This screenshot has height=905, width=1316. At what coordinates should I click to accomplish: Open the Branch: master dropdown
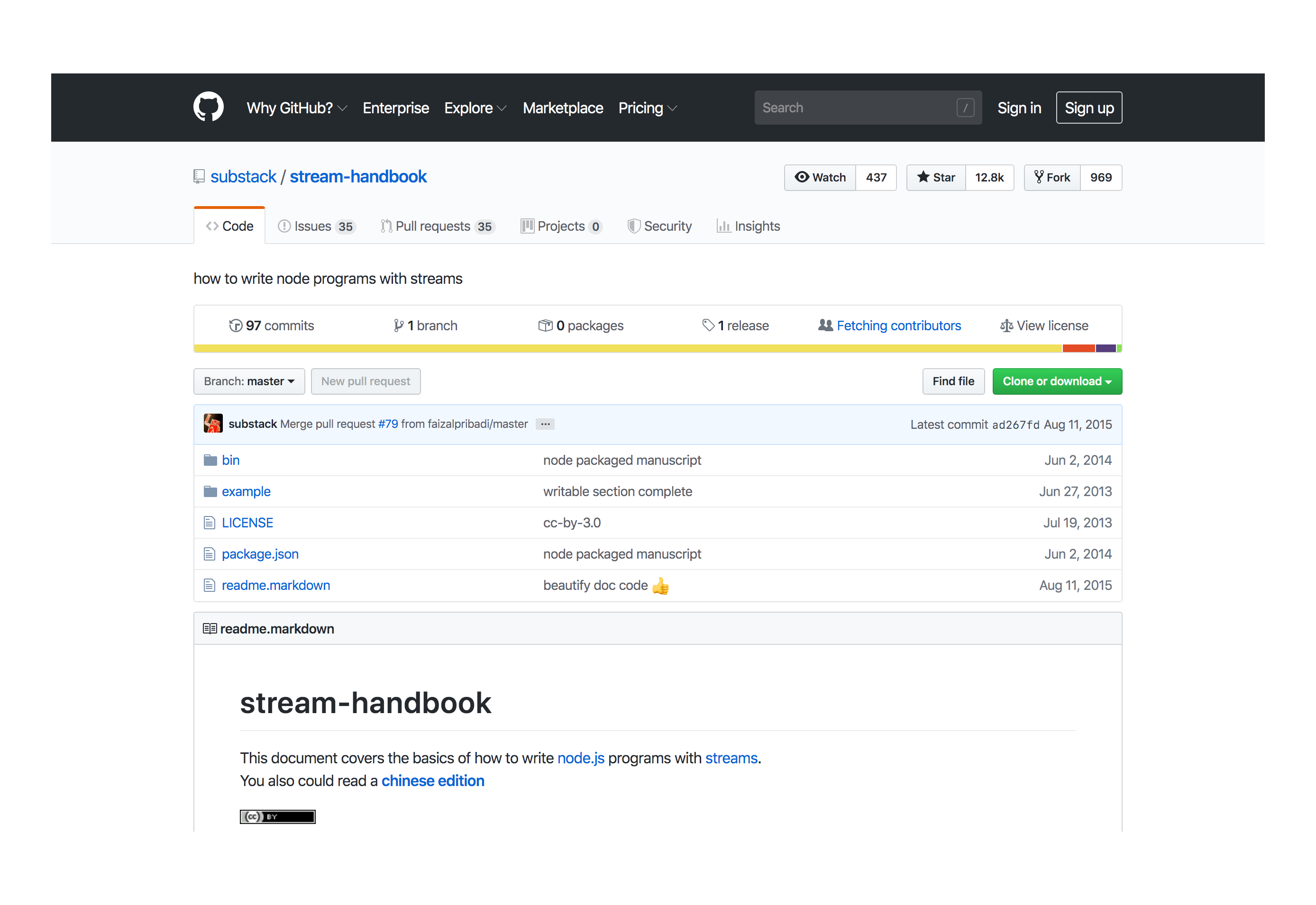coord(249,381)
